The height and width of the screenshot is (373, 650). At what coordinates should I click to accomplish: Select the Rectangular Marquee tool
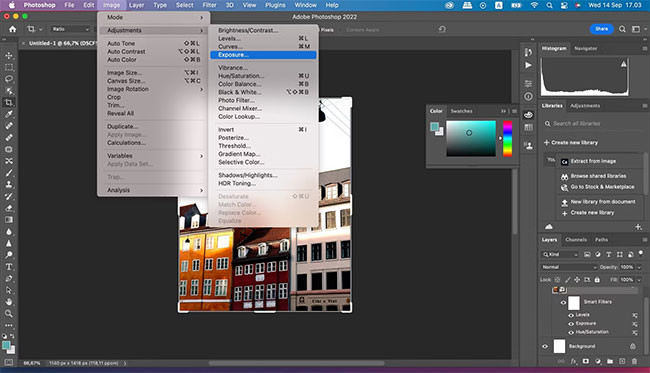point(9,67)
